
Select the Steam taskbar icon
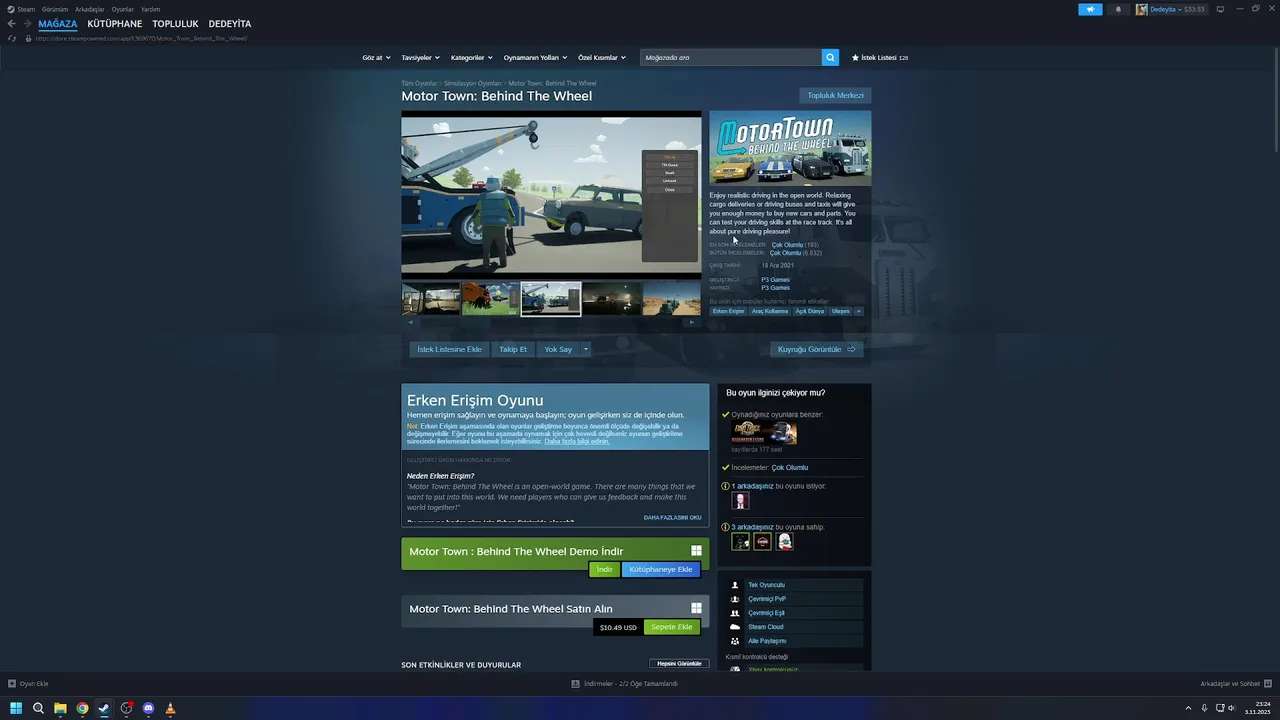pyautogui.click(x=104, y=708)
